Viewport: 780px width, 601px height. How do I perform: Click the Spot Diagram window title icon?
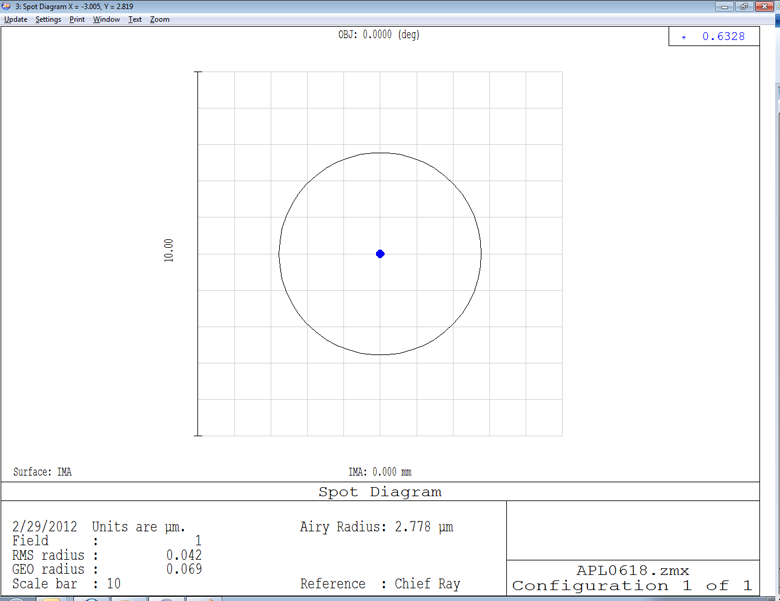(7, 6)
